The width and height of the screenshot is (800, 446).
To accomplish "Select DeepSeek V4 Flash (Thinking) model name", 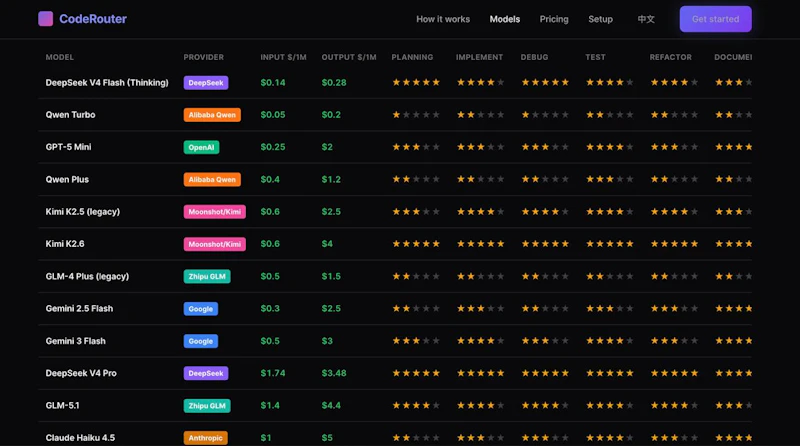I will [x=107, y=83].
